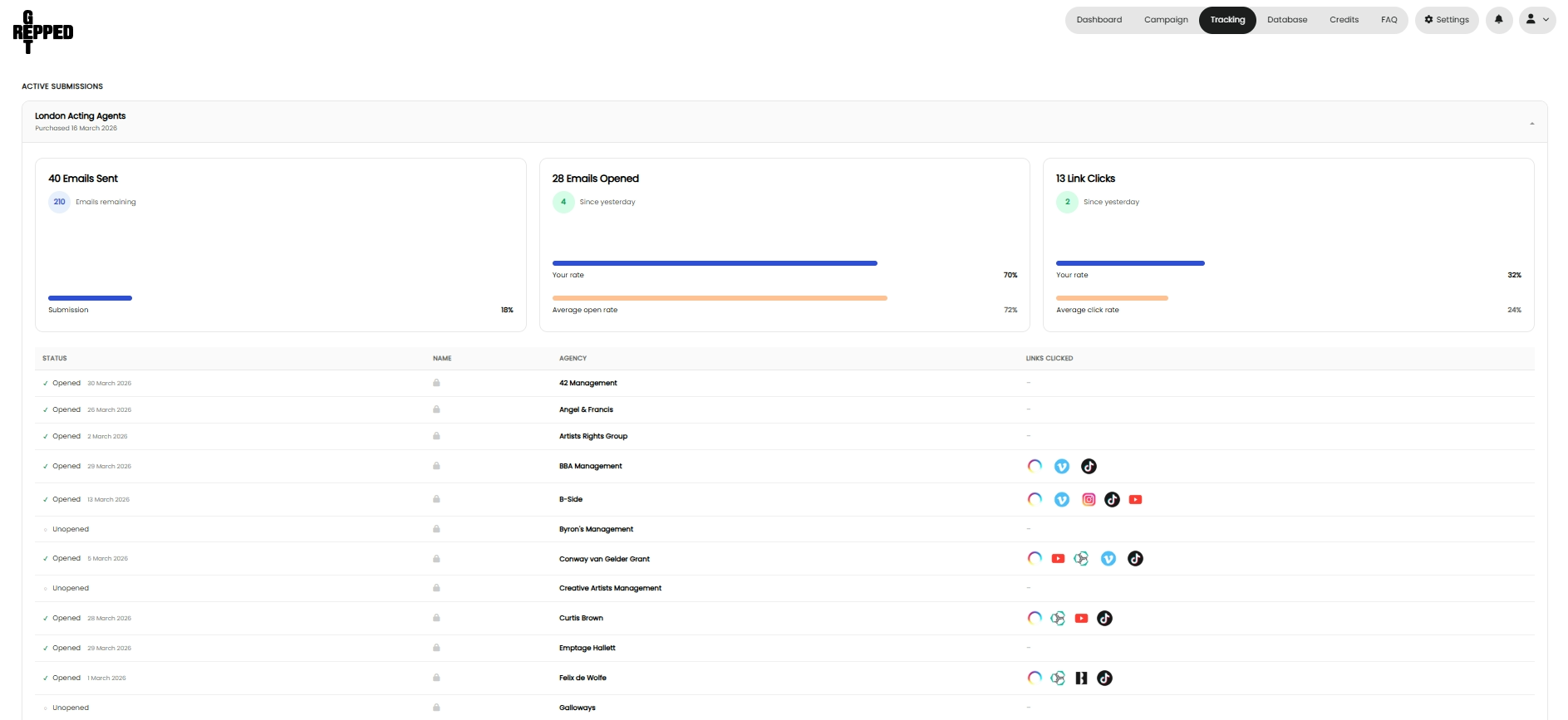Click the LINKS CLICKED column header

tap(1049, 359)
